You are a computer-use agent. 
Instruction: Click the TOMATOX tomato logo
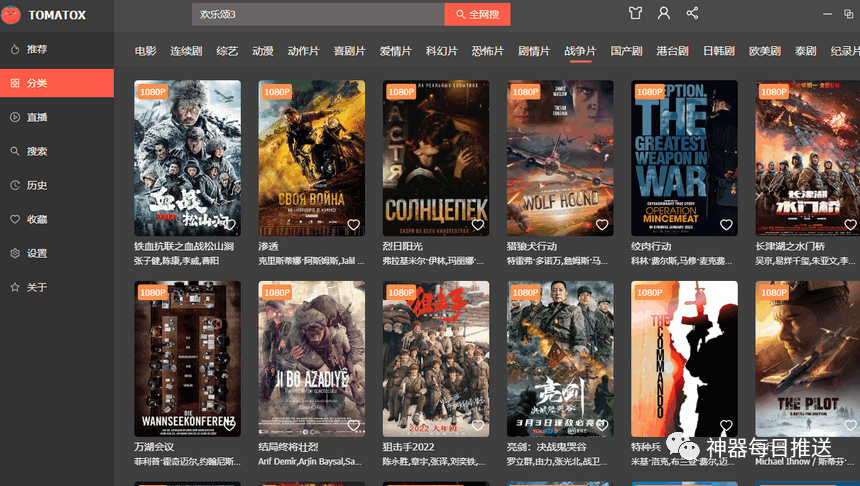click(10, 14)
